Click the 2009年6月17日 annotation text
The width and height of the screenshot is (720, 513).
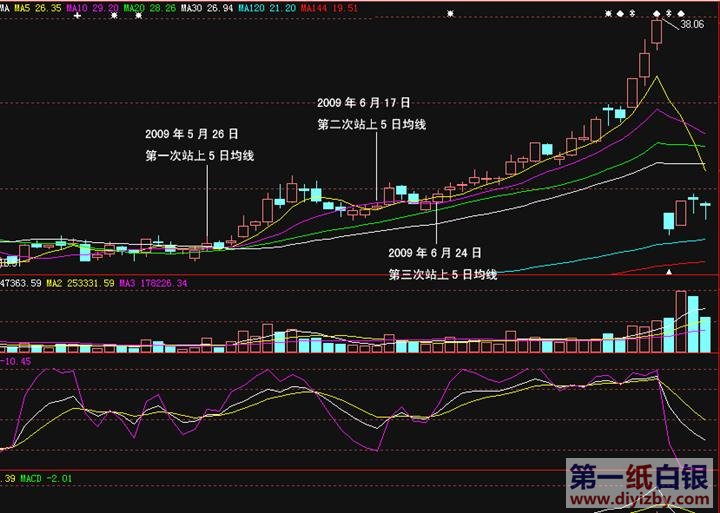click(365, 102)
